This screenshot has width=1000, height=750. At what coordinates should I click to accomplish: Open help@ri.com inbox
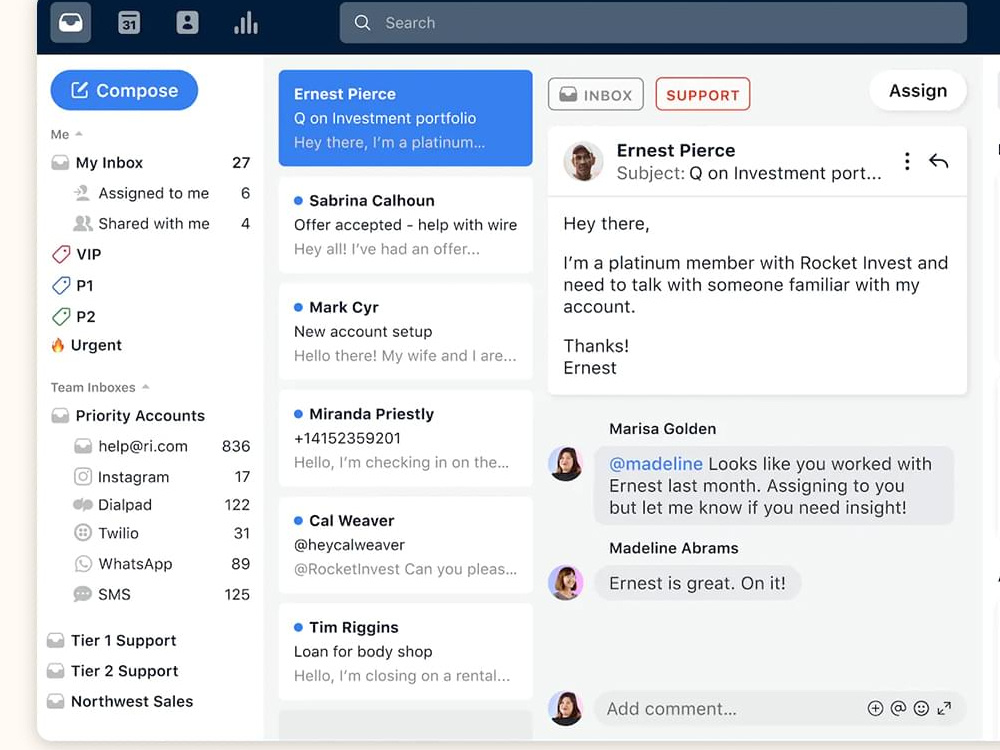(162, 446)
